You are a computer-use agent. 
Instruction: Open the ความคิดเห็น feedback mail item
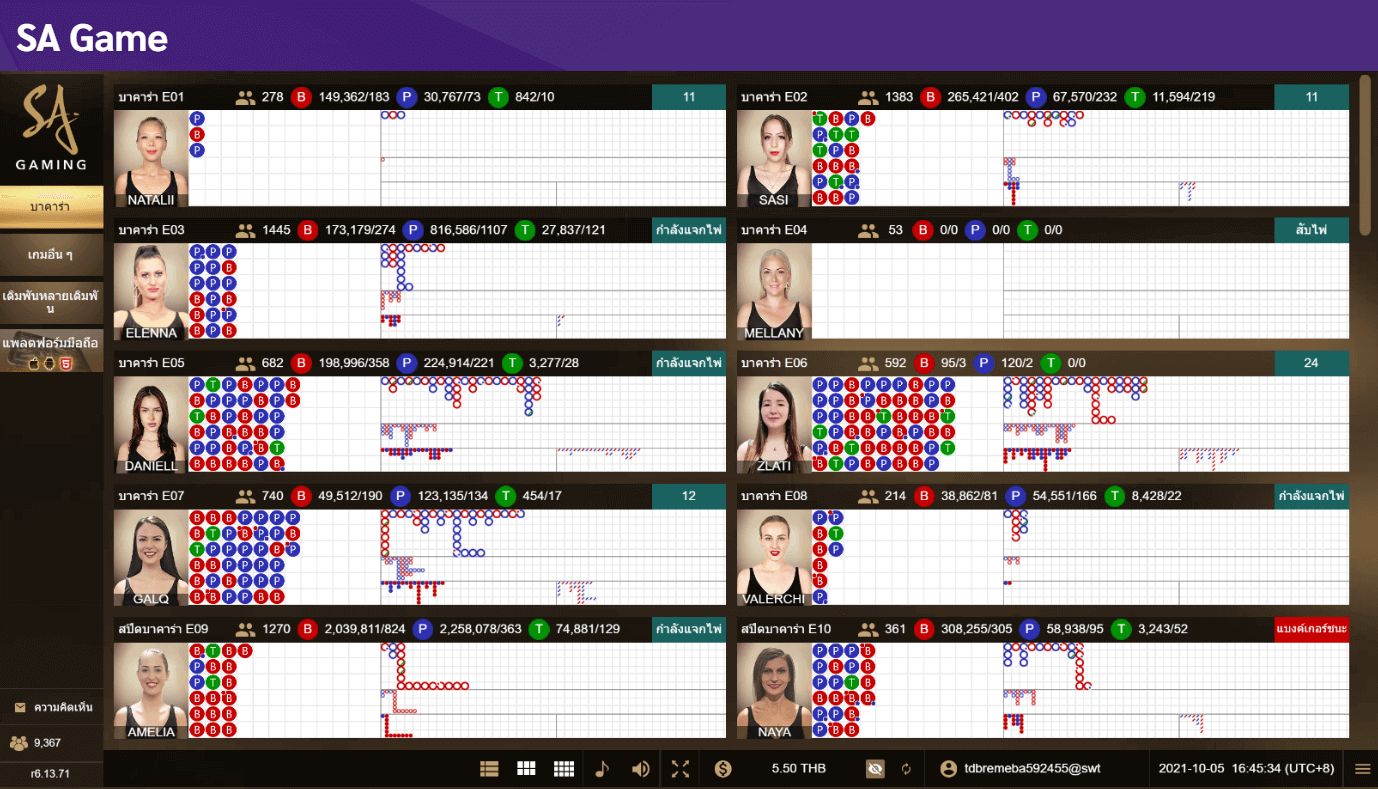coord(52,707)
